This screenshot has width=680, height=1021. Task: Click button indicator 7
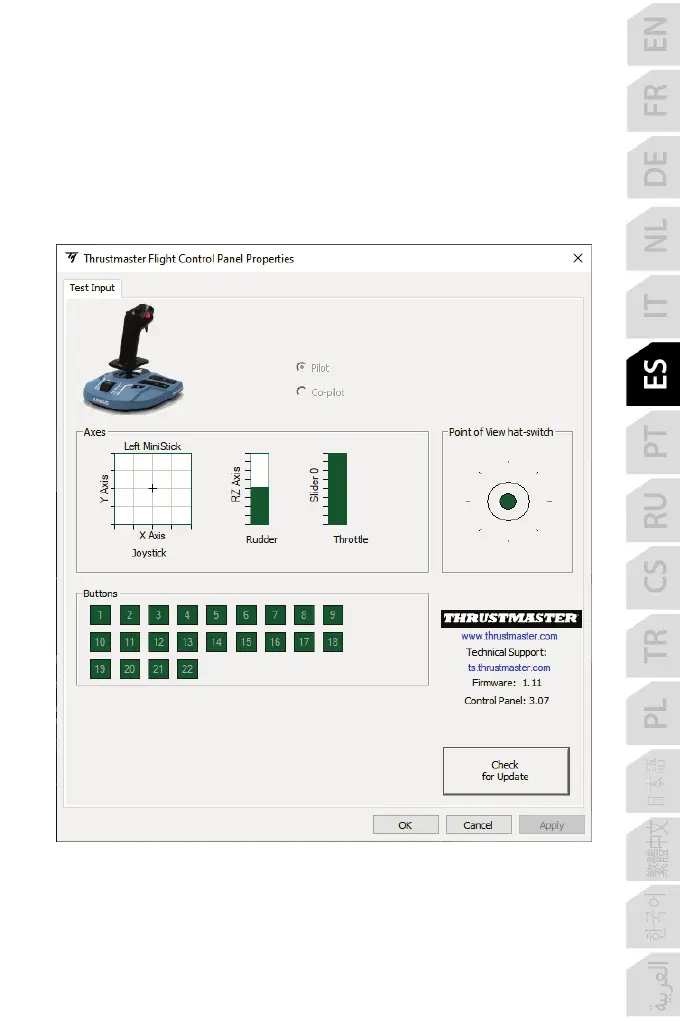click(275, 615)
